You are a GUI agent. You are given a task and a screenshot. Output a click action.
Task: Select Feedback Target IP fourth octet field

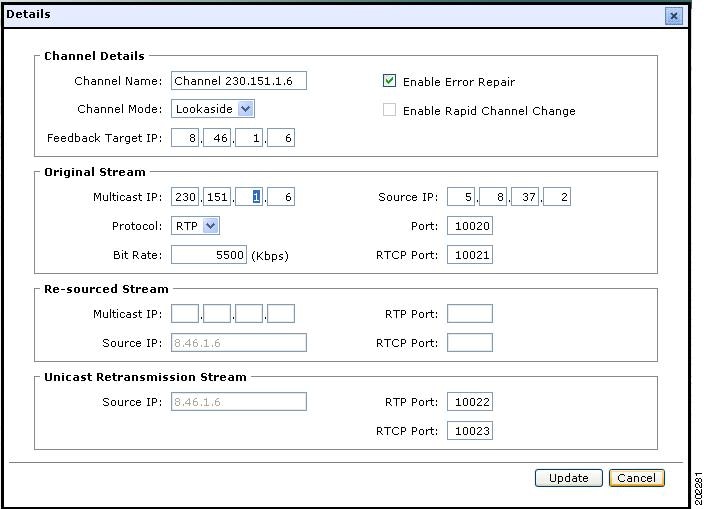281,138
